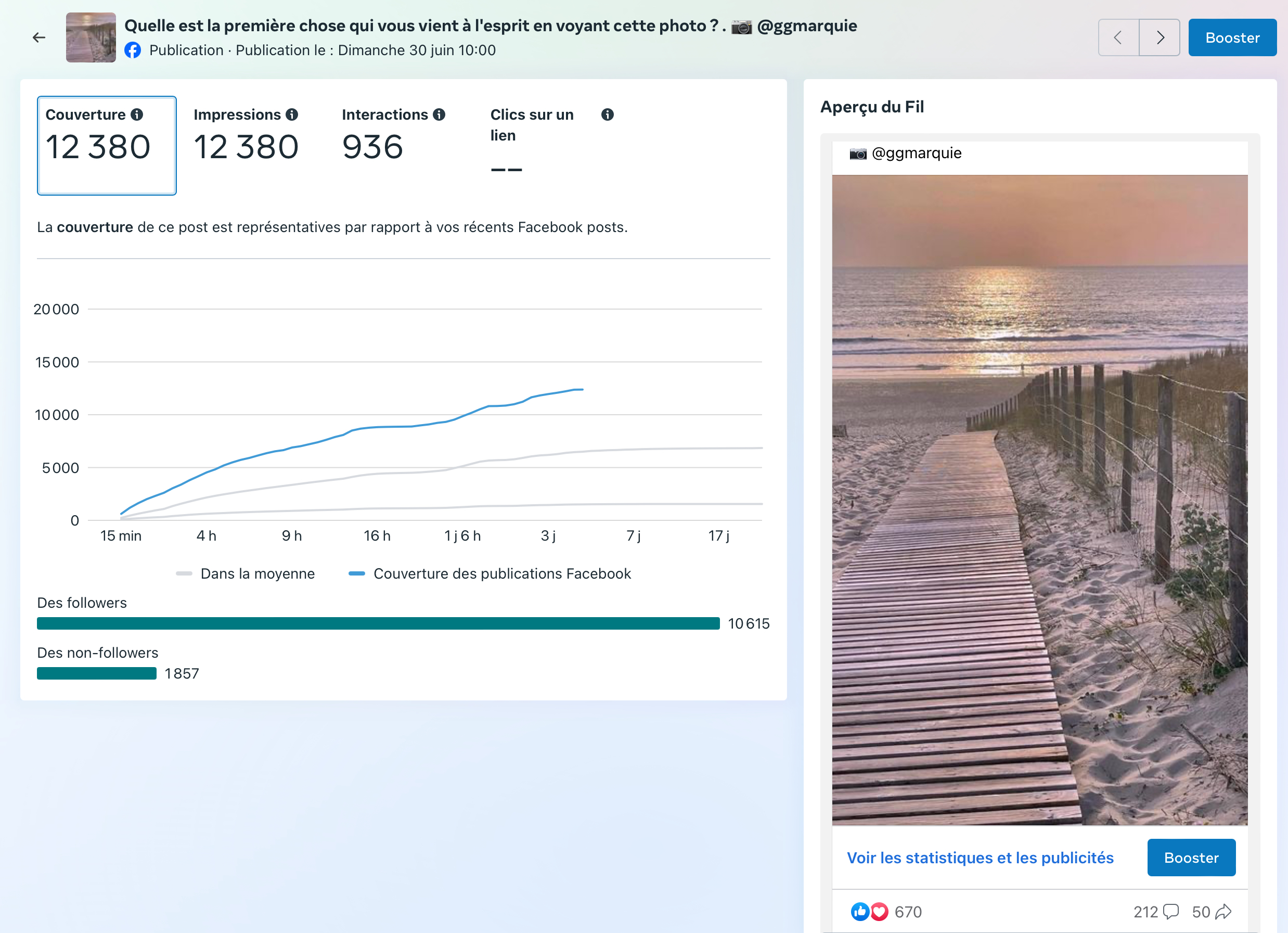Click the share arrow icon
Image resolution: width=1288 pixels, height=933 pixels.
[x=1223, y=912]
